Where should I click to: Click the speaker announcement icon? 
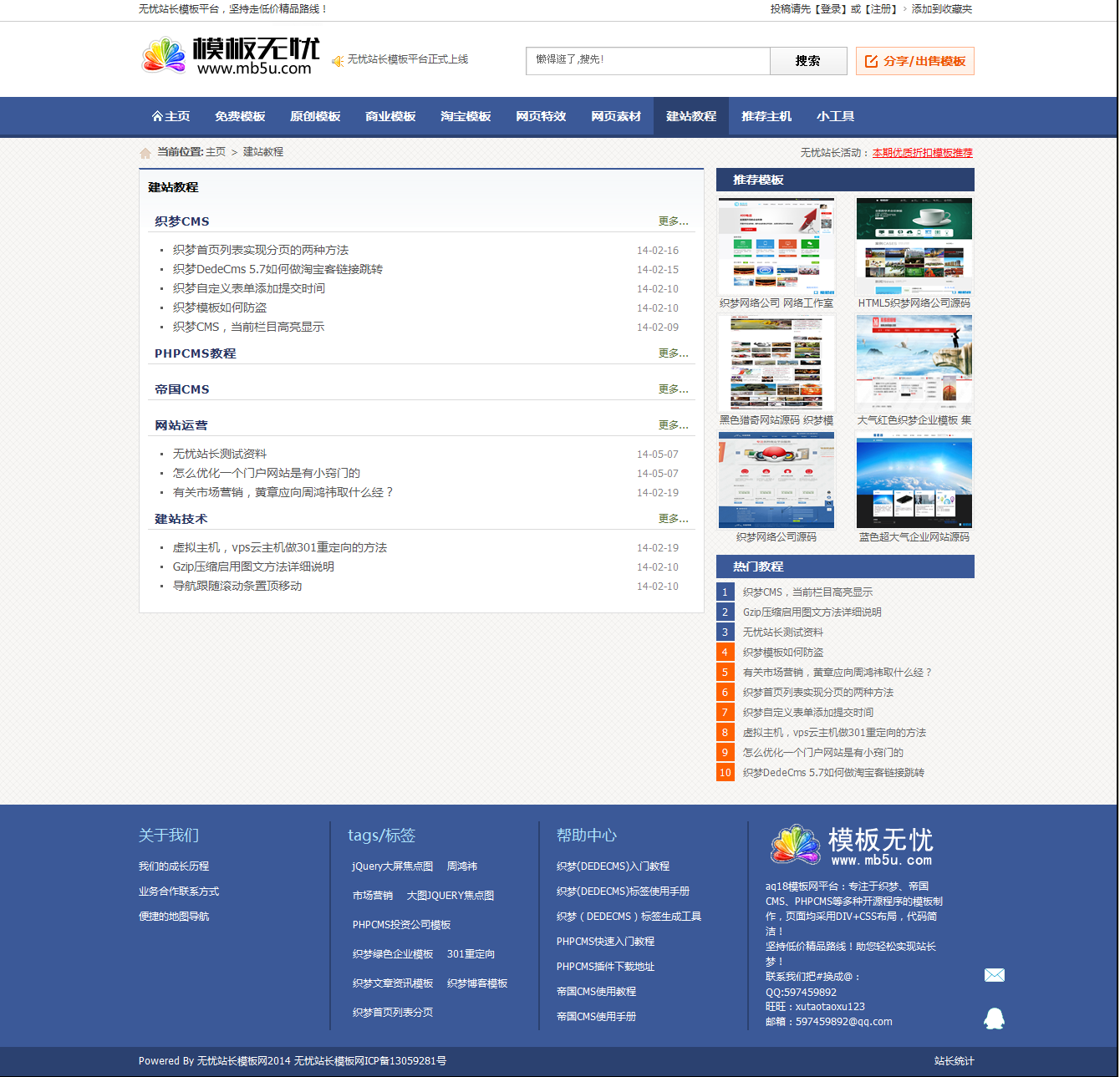tap(338, 61)
